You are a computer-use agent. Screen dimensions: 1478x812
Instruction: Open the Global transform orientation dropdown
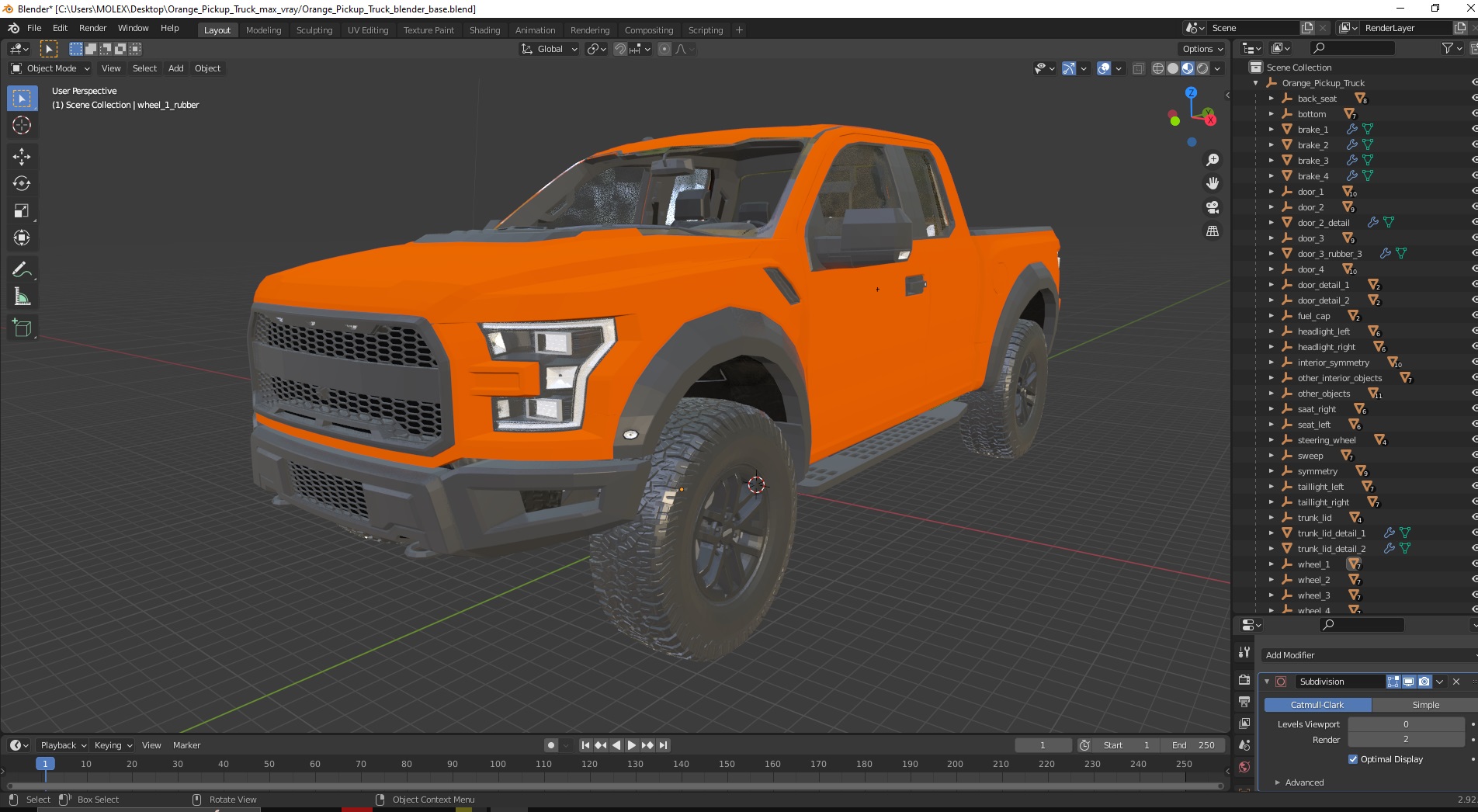(549, 49)
